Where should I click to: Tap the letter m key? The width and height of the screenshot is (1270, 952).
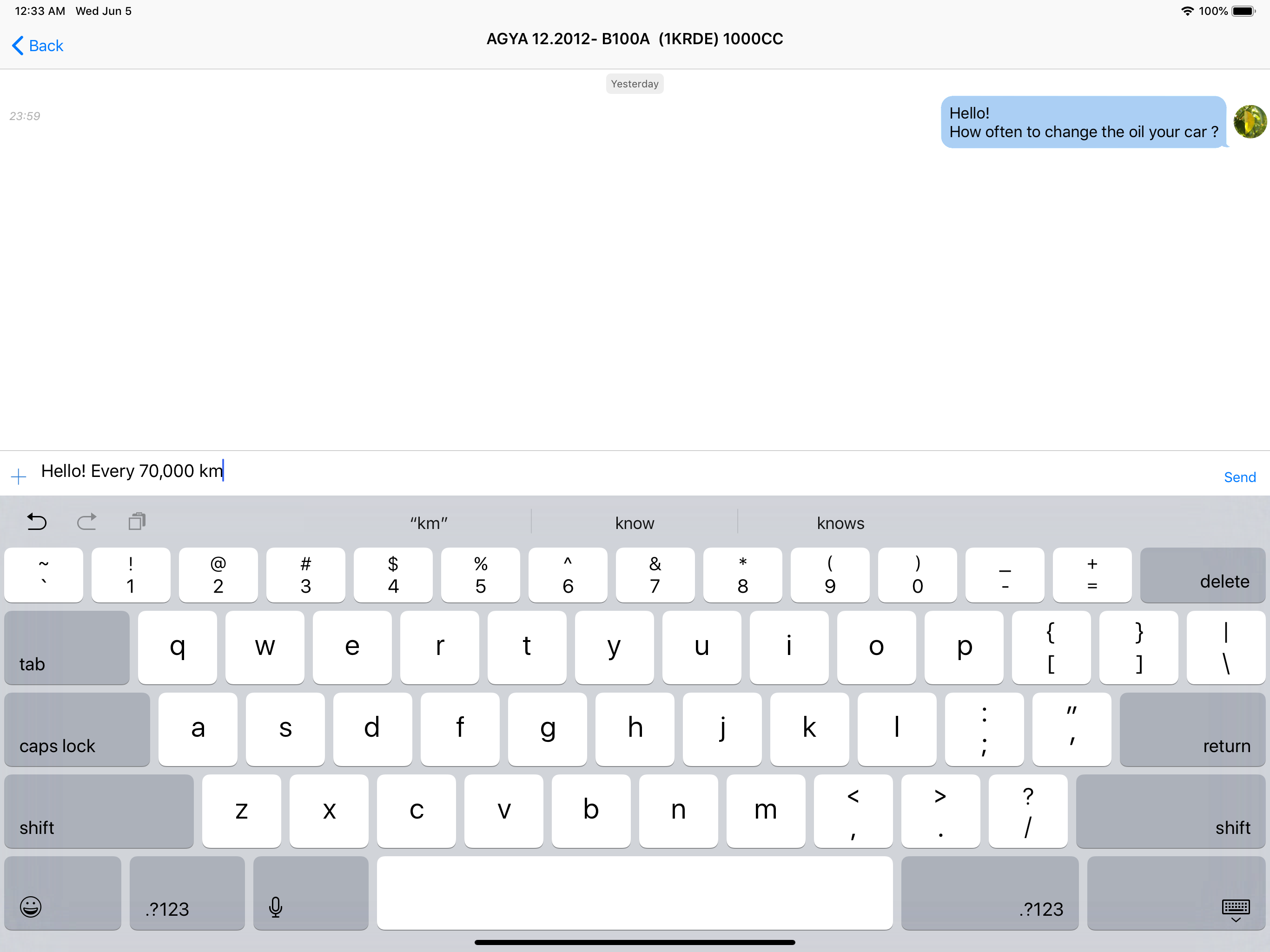tap(766, 811)
